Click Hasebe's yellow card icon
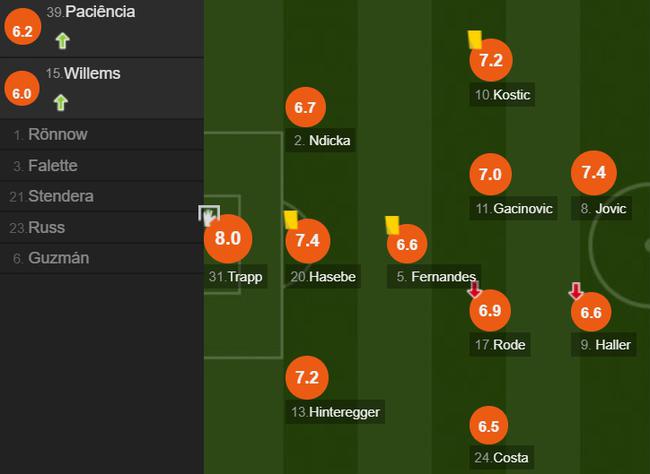This screenshot has width=650, height=474. point(291,220)
